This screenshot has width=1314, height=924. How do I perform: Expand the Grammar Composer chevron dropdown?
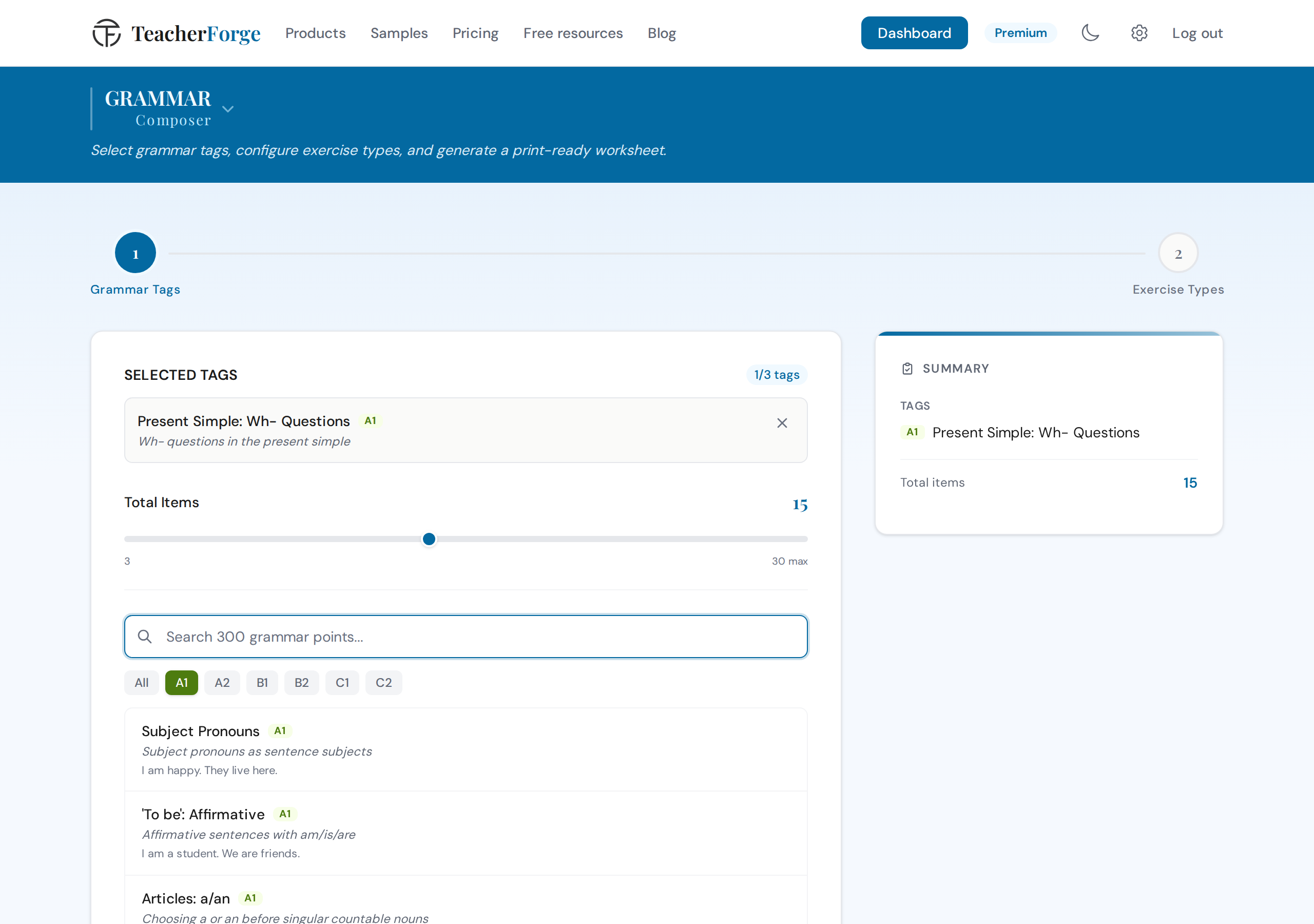(x=228, y=109)
